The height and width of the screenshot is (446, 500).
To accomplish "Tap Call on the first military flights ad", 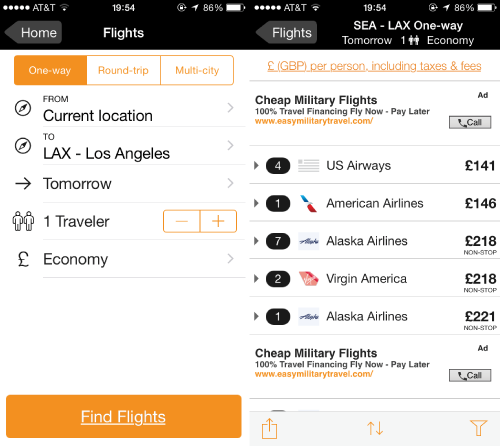I will click(470, 122).
